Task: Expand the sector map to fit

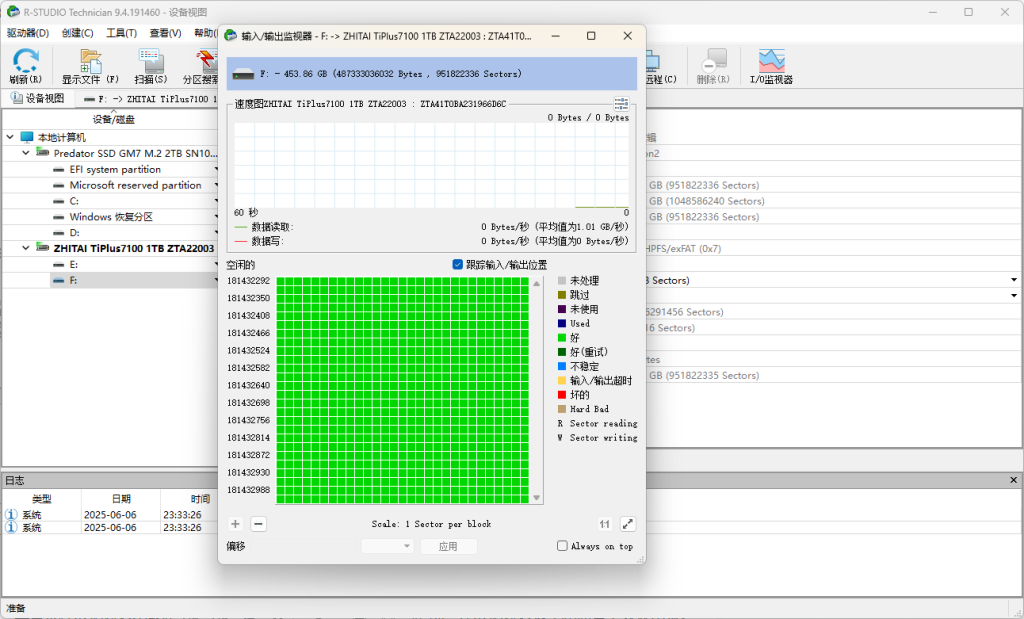Action: 627,523
